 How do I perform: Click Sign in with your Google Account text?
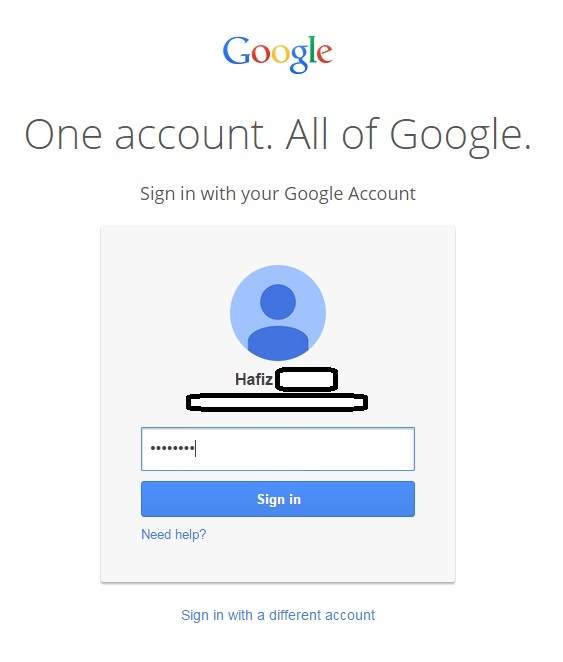point(278,194)
